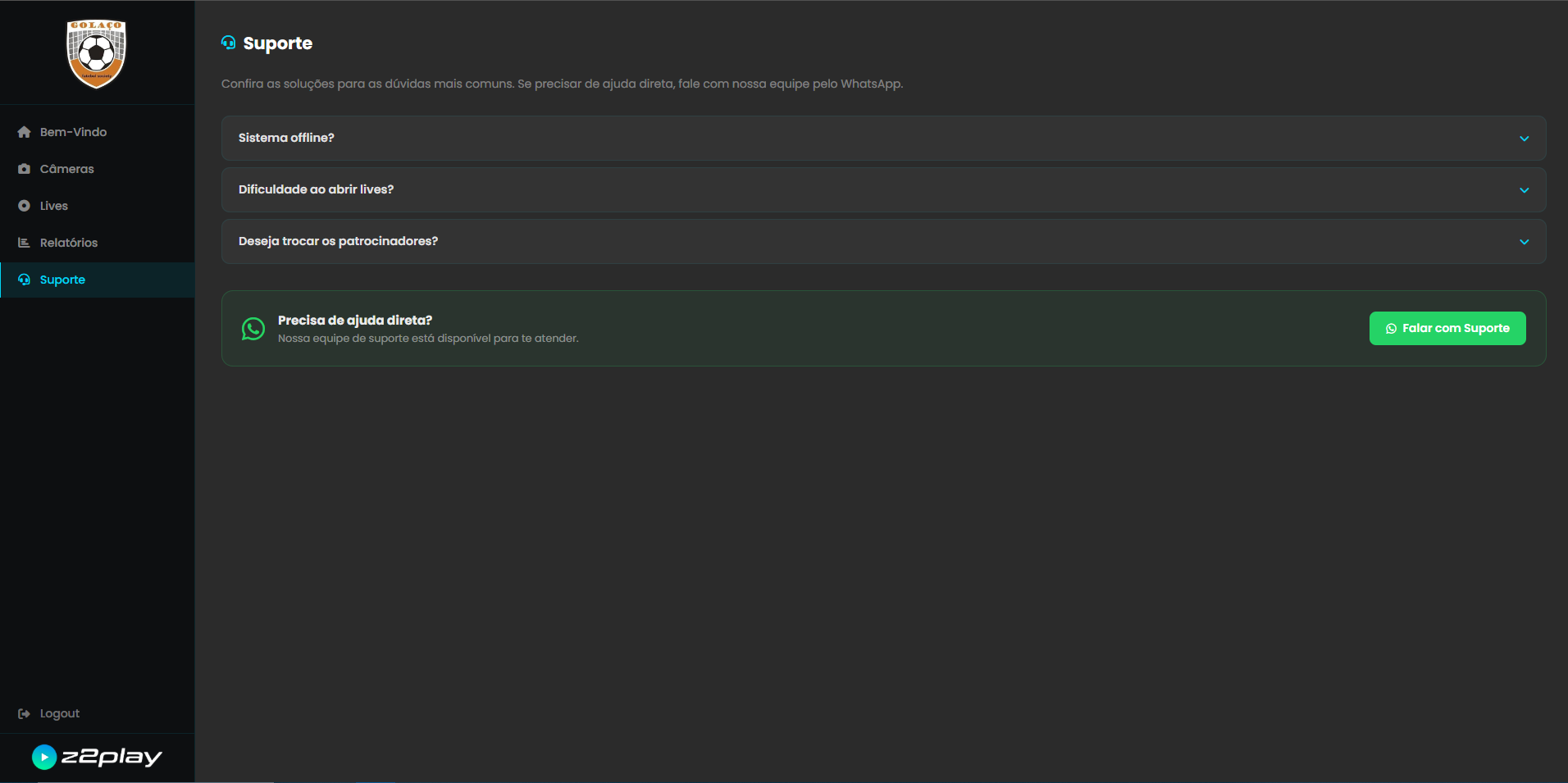Click the large WhatsApp icon in help card
This screenshot has width=1568, height=783.
tap(253, 329)
